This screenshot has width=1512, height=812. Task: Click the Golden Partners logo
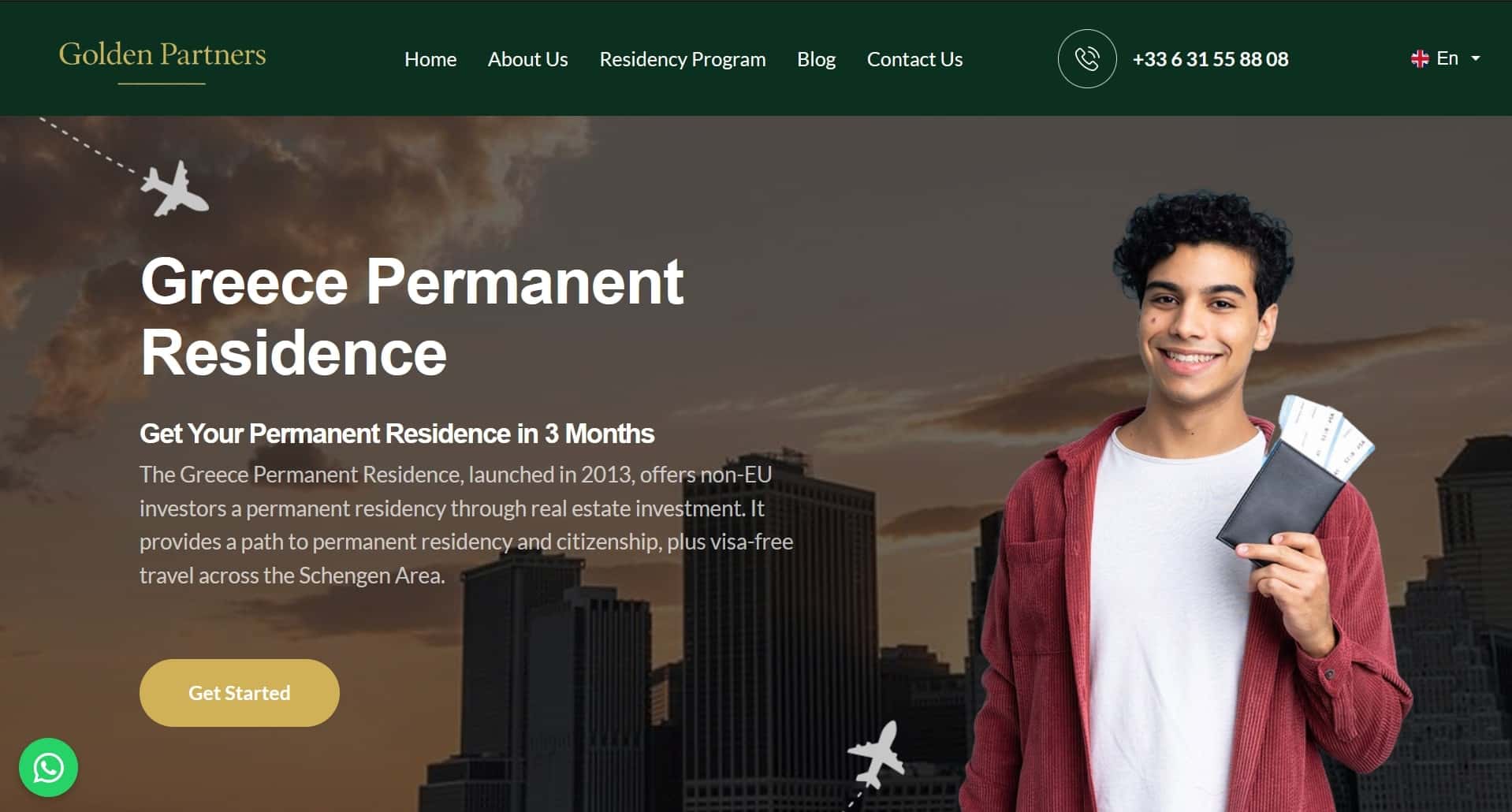tap(162, 59)
